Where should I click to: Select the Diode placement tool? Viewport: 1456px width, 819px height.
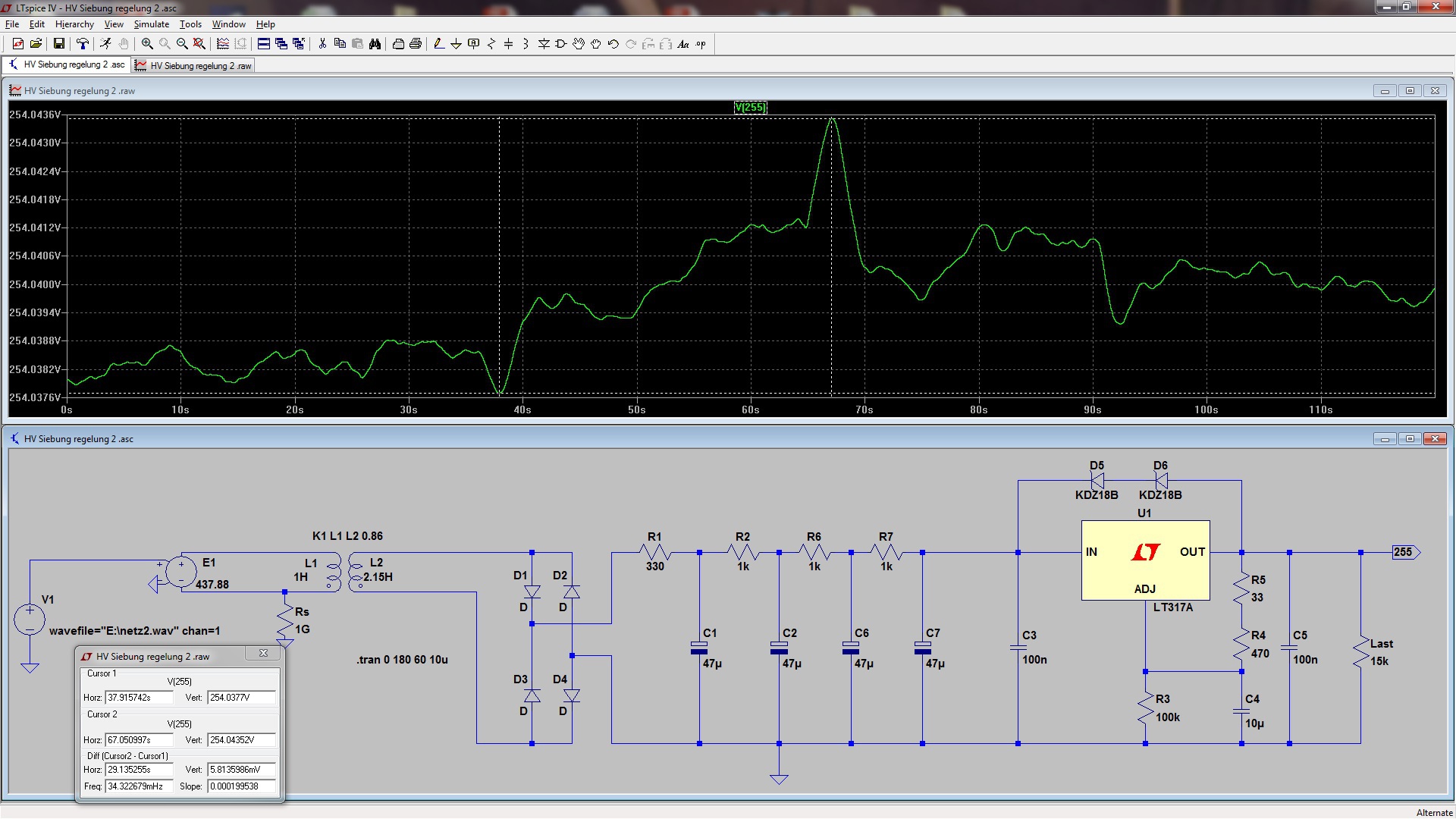pyautogui.click(x=544, y=44)
